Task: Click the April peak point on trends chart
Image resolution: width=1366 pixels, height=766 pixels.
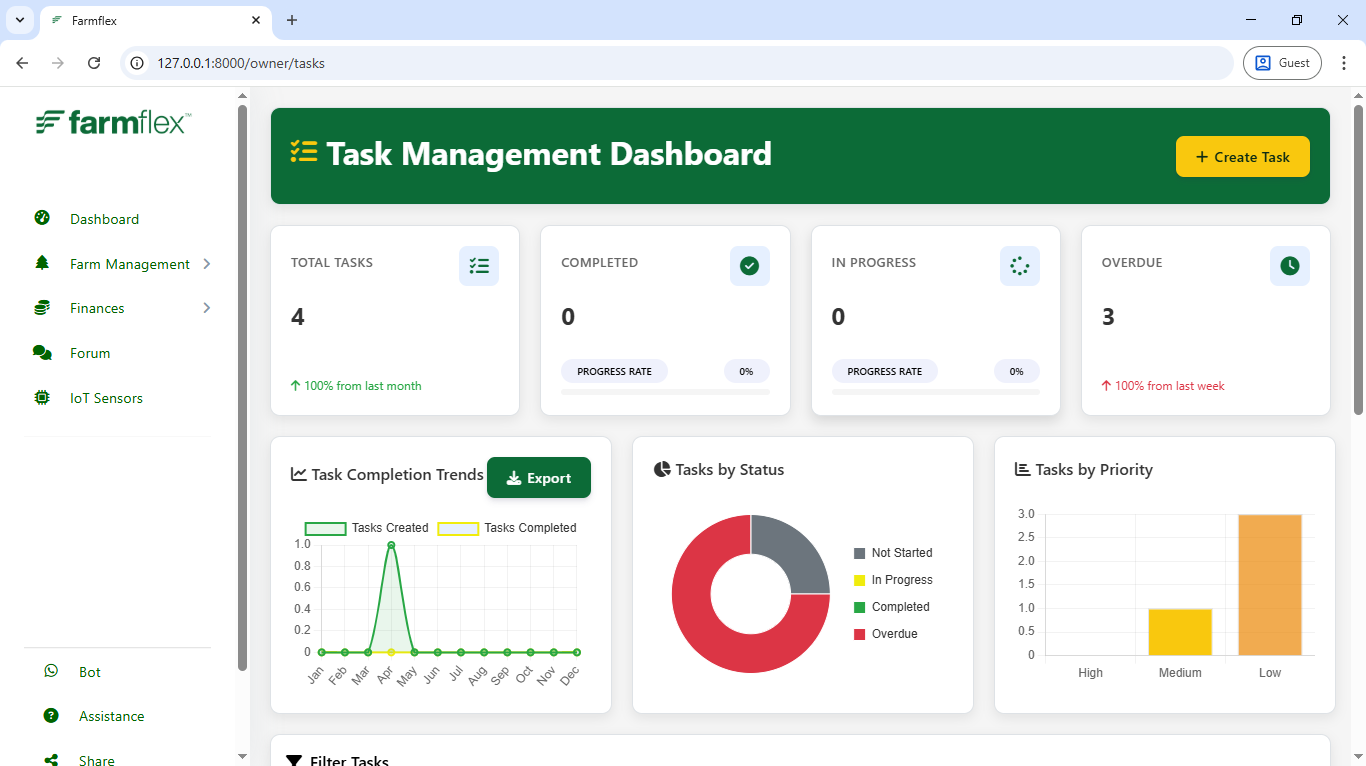Action: (x=391, y=545)
